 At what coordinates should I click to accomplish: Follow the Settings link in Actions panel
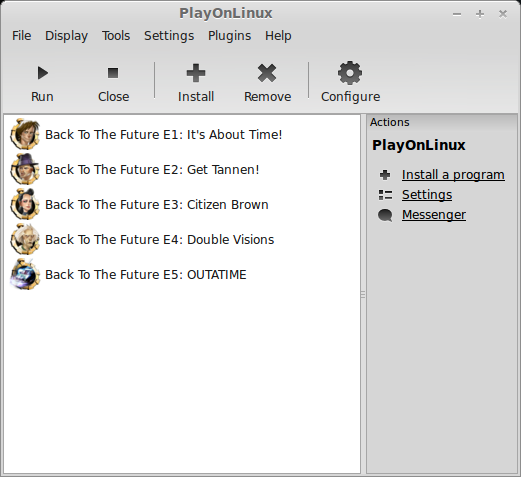[x=427, y=195]
